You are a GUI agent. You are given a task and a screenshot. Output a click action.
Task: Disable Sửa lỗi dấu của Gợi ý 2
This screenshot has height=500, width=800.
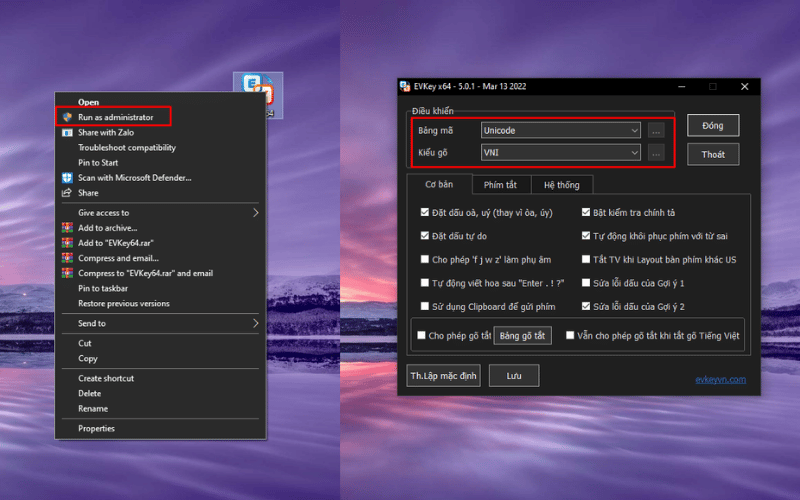(586, 306)
